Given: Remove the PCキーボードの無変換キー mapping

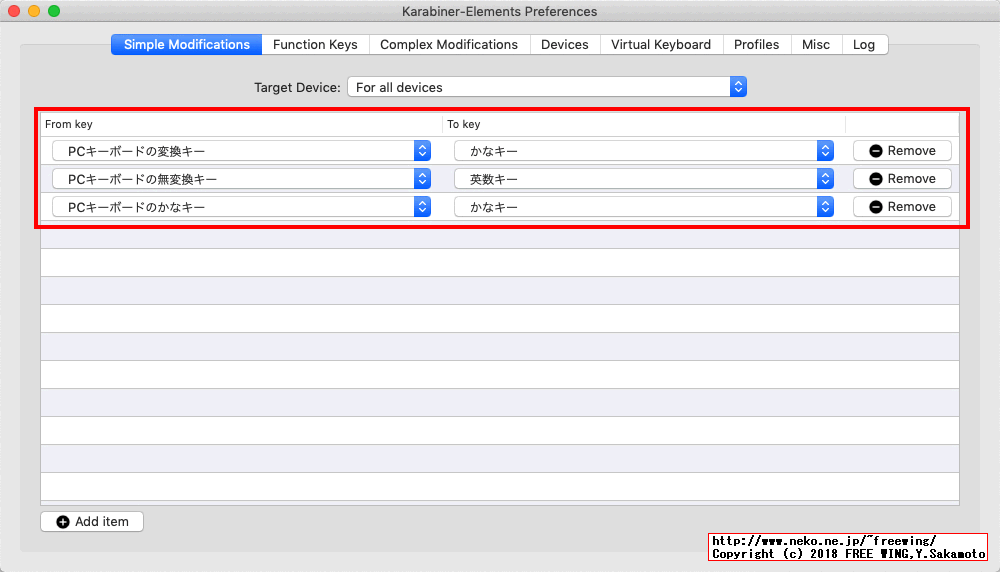Looking at the screenshot, I should 902,179.
